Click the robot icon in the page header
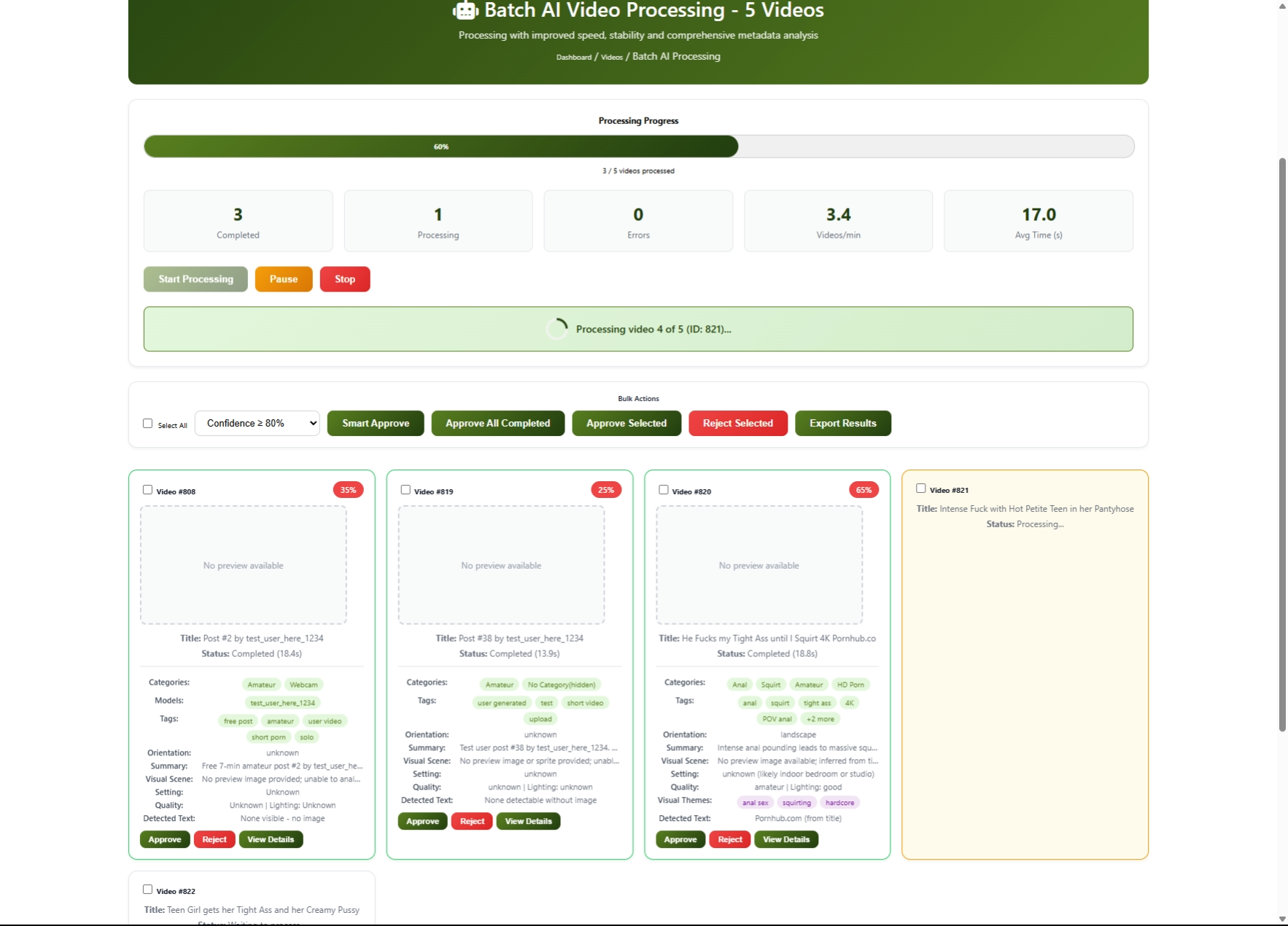The image size is (1288, 926). tap(465, 10)
